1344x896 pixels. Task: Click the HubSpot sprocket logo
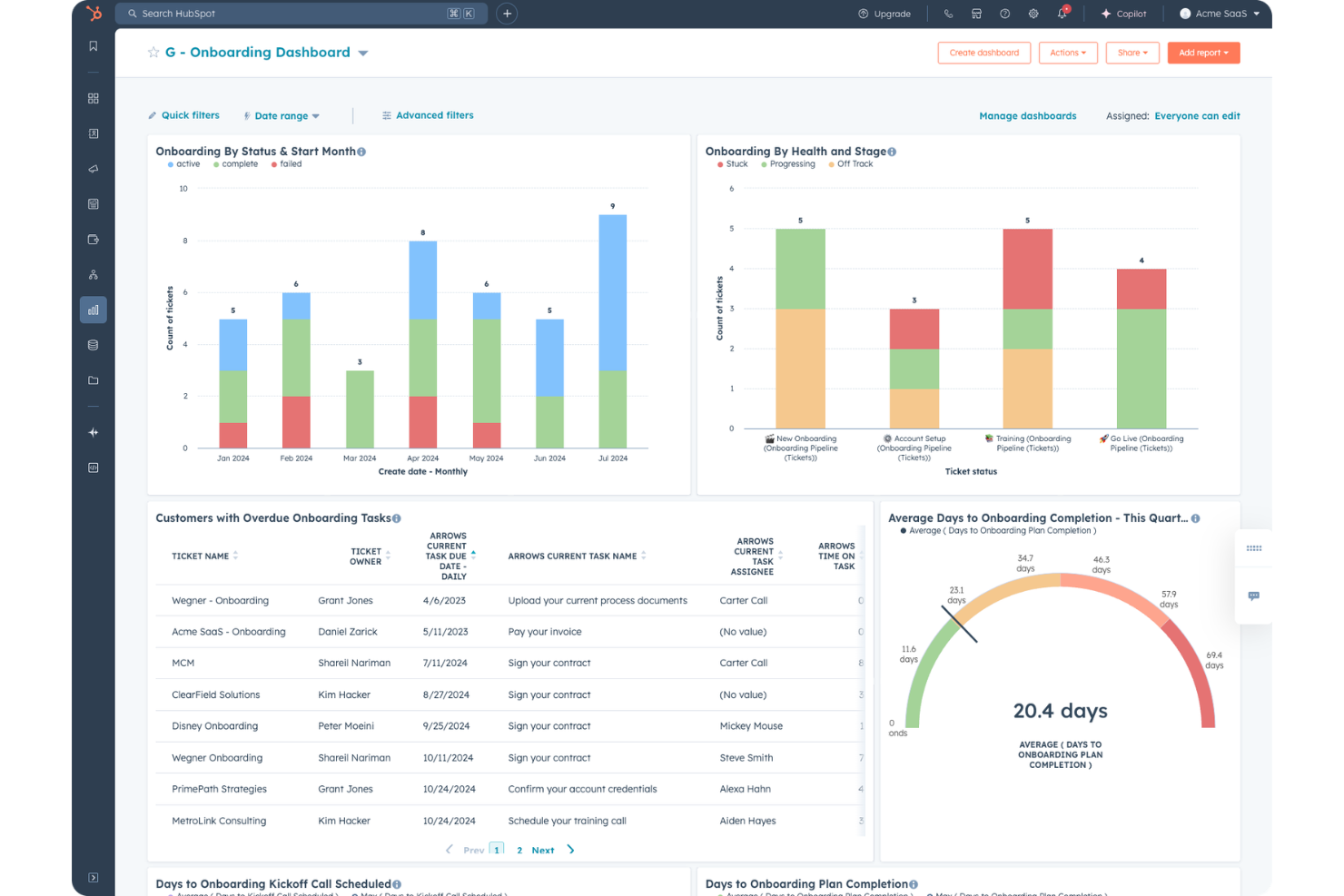(94, 13)
